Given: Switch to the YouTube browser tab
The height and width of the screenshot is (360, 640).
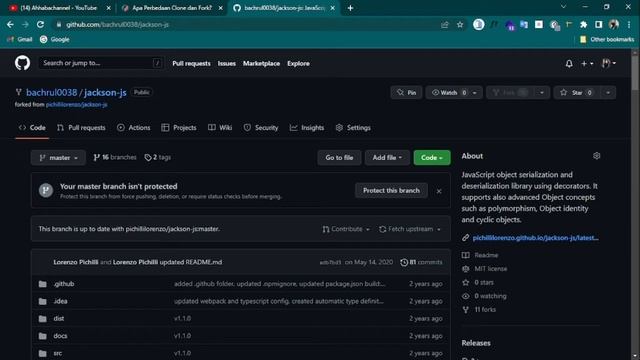Looking at the screenshot, I should tap(60, 8).
